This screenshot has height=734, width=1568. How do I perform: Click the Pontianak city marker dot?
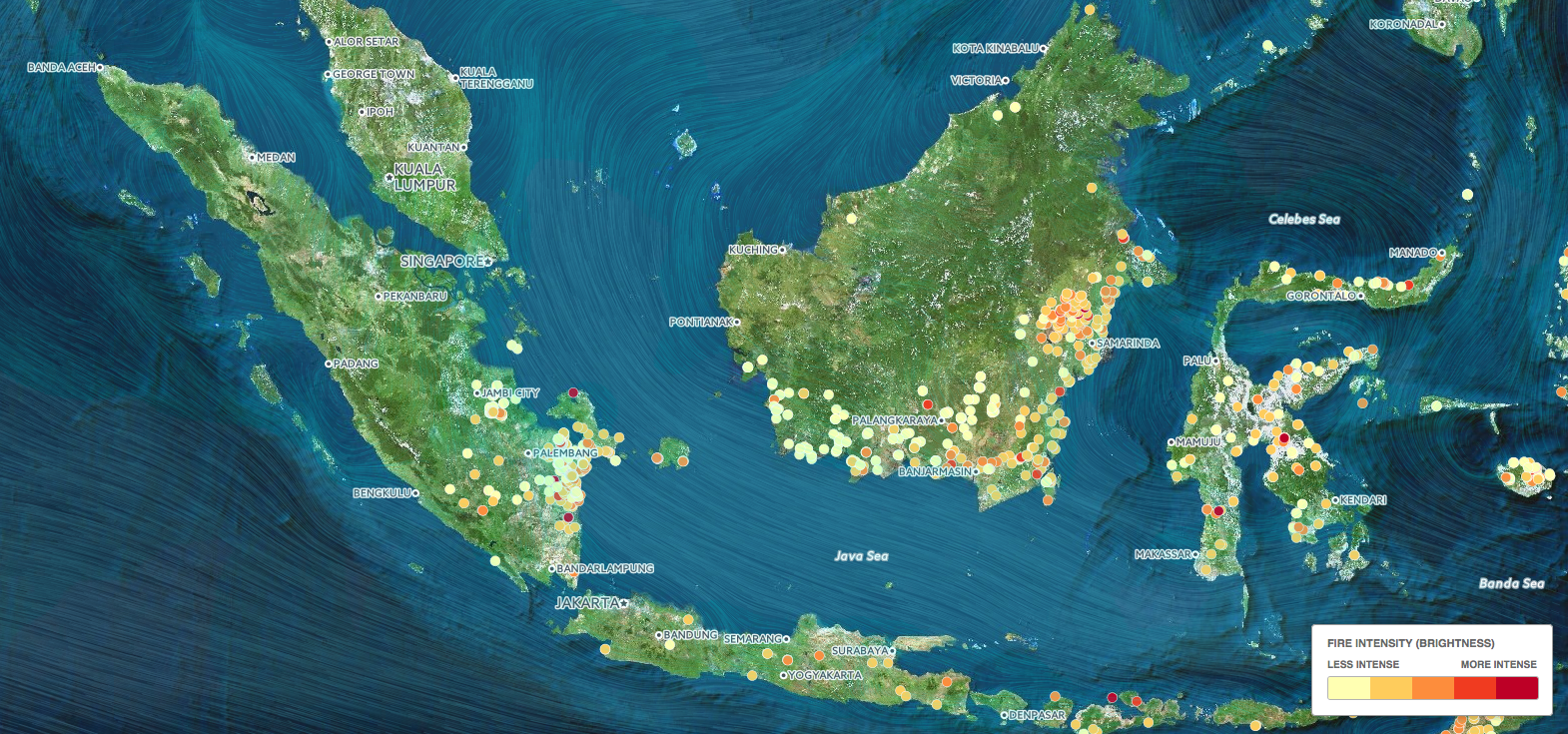pos(737,323)
